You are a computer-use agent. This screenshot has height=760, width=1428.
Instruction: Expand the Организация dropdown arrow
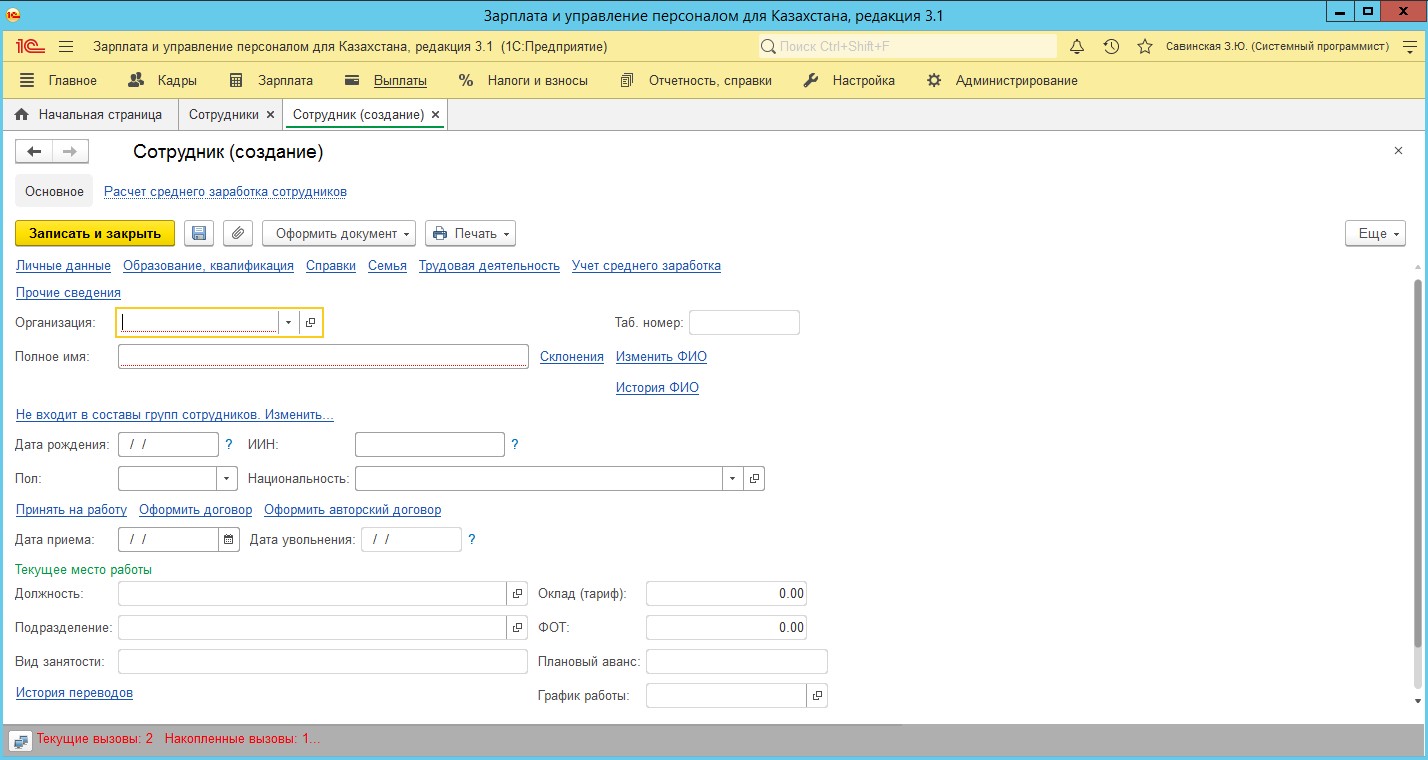(x=288, y=322)
